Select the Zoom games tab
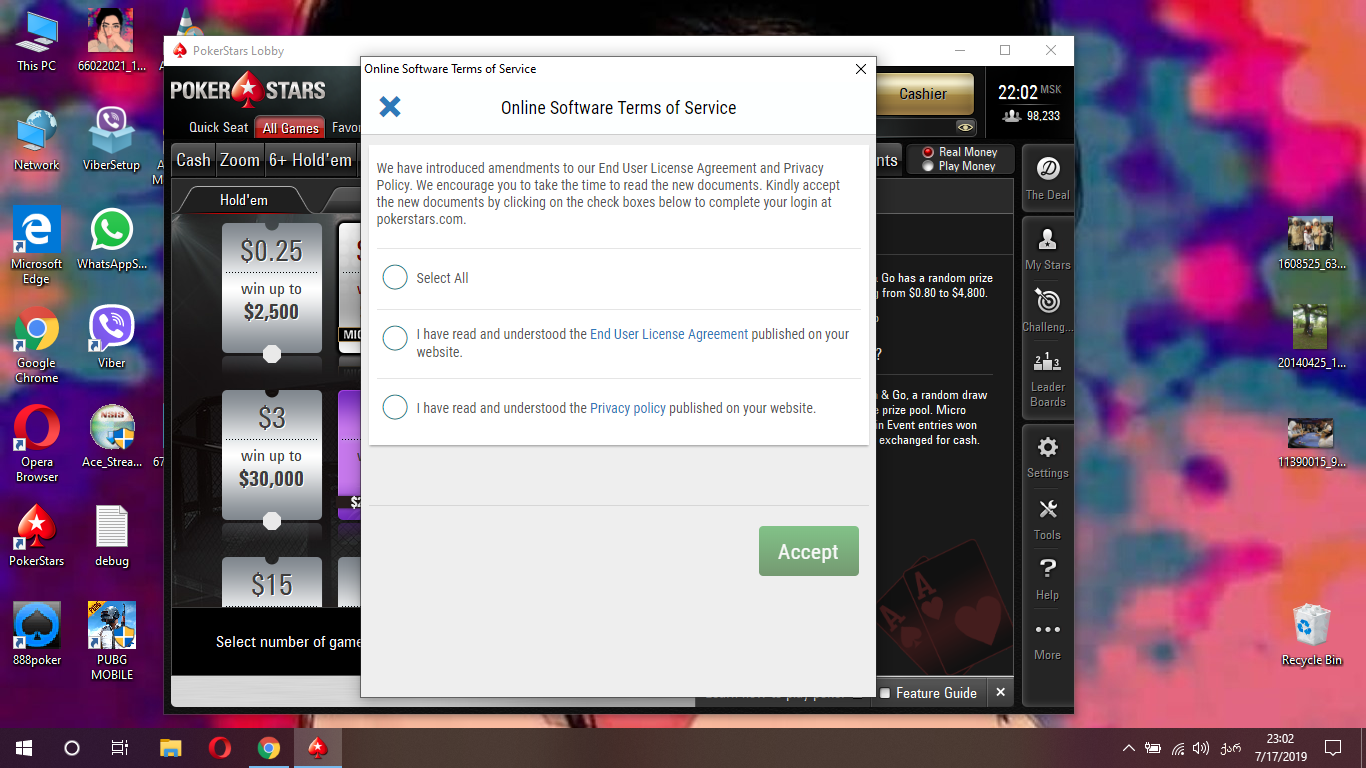This screenshot has height=768, width=1366. (240, 160)
